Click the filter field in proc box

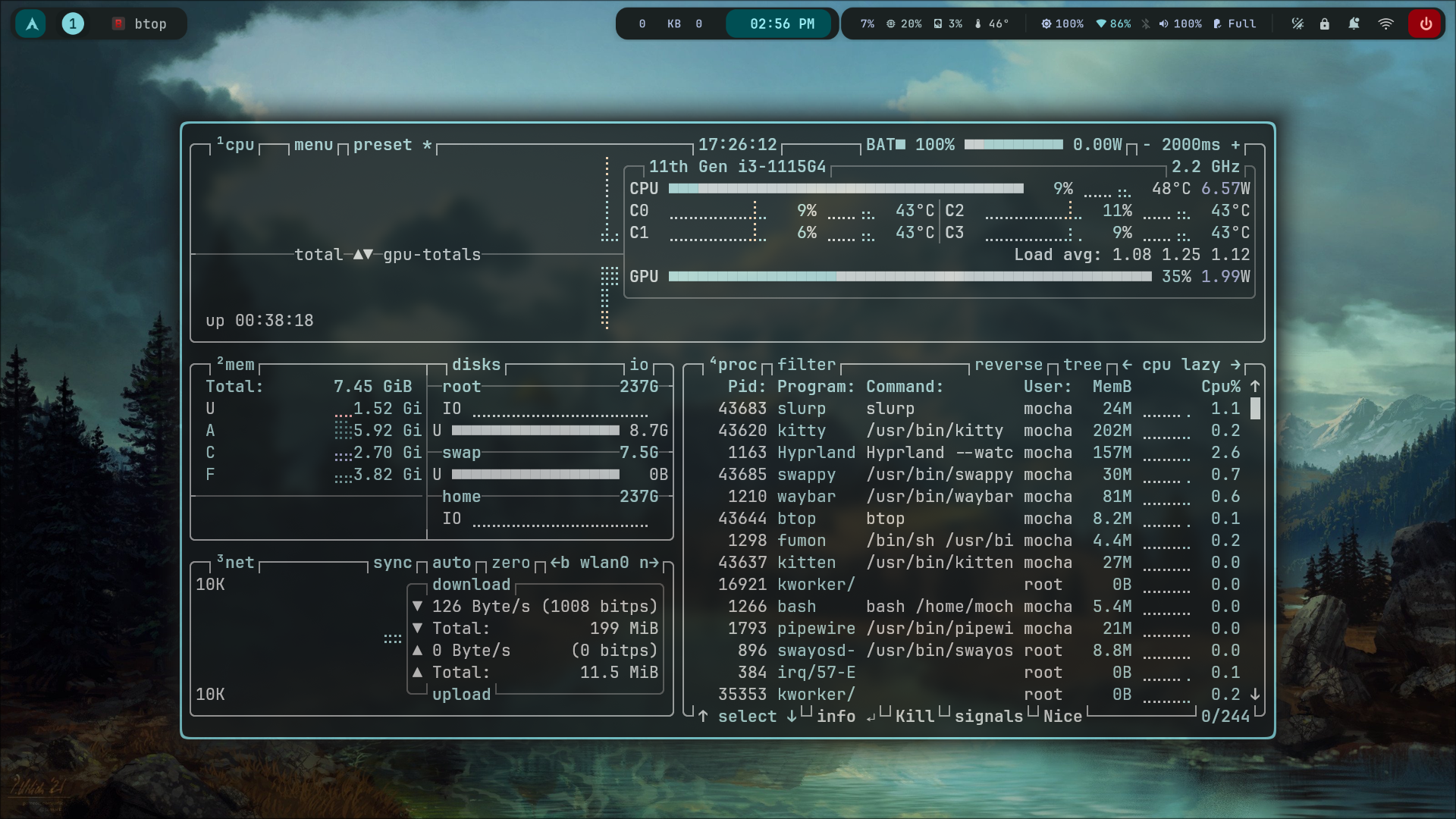point(806,365)
